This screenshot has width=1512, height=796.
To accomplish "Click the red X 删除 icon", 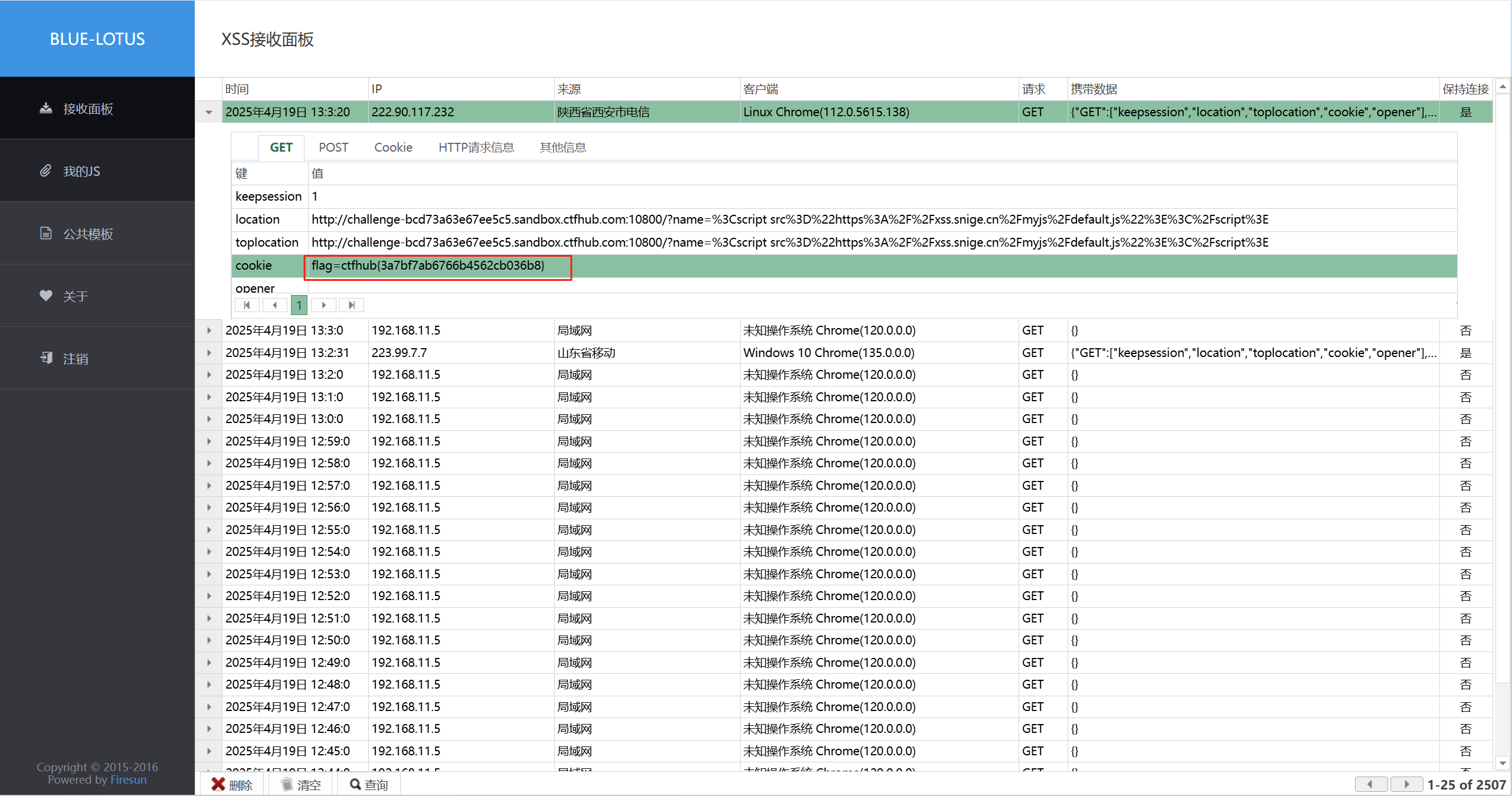I will point(218,784).
